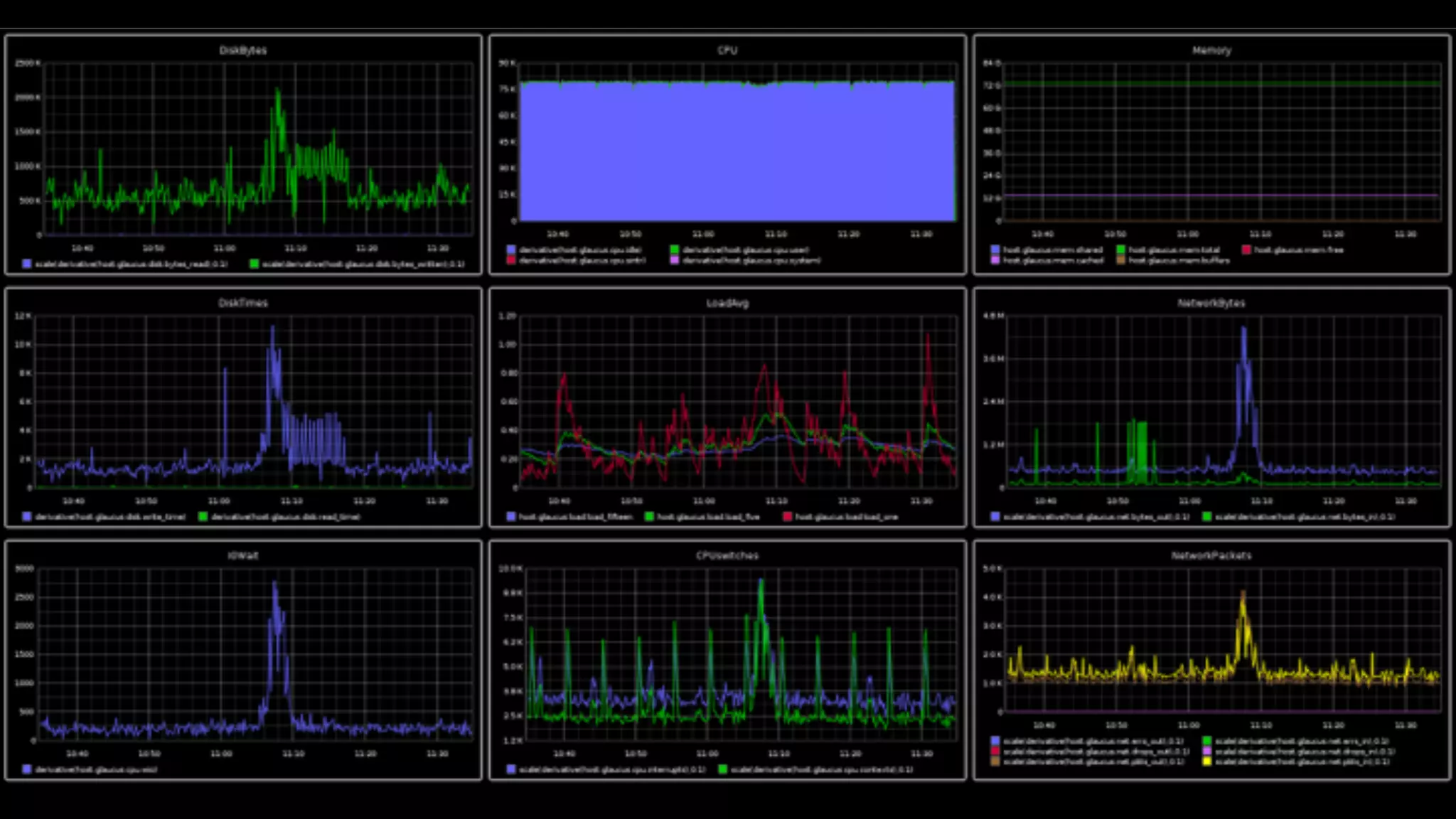Click the DiskTimes panel title
1456x819 pixels.
point(242,303)
